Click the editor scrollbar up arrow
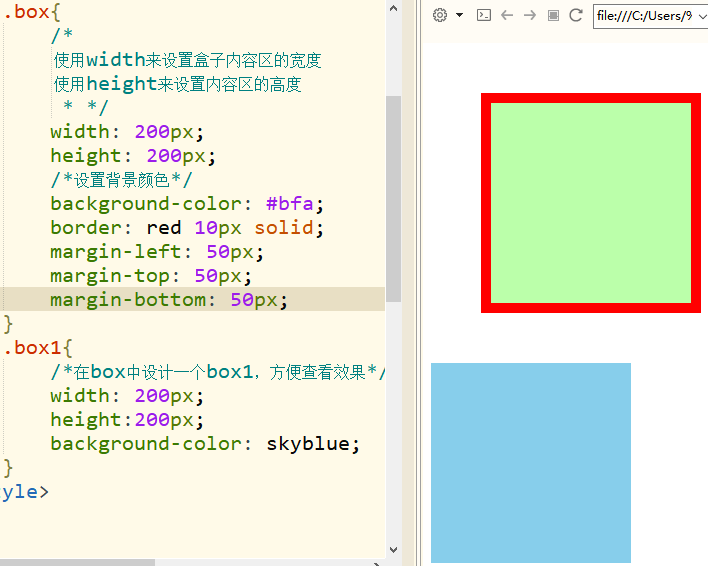Image resolution: width=708 pixels, height=566 pixels. point(393,8)
